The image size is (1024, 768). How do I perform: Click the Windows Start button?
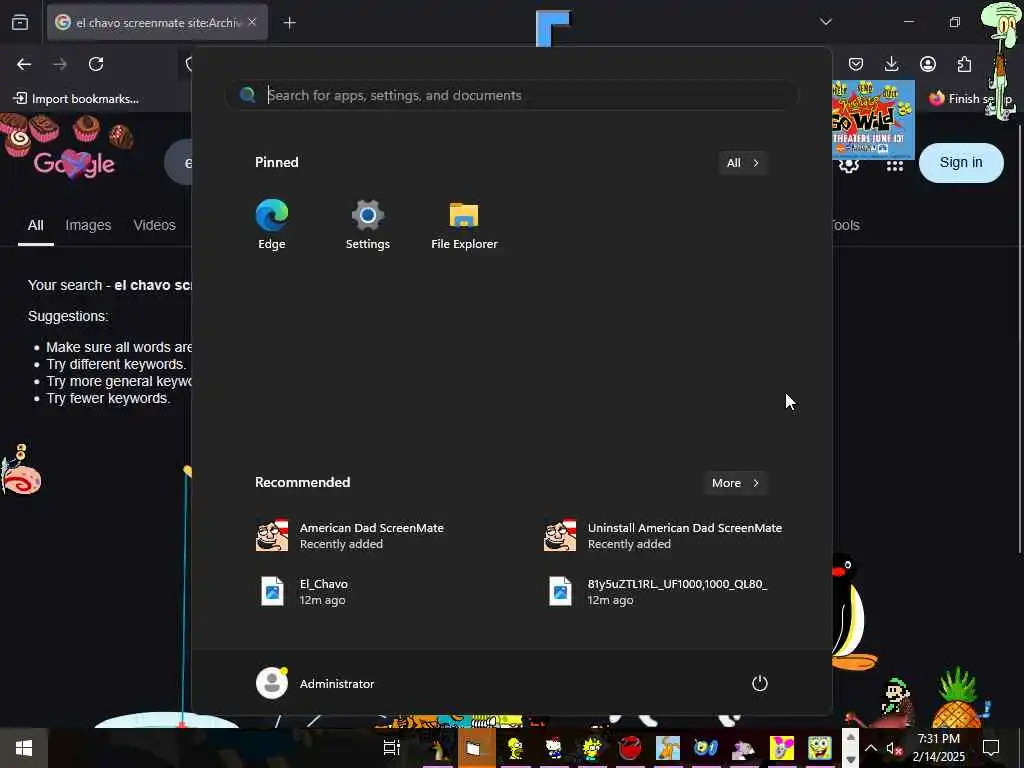(x=24, y=748)
